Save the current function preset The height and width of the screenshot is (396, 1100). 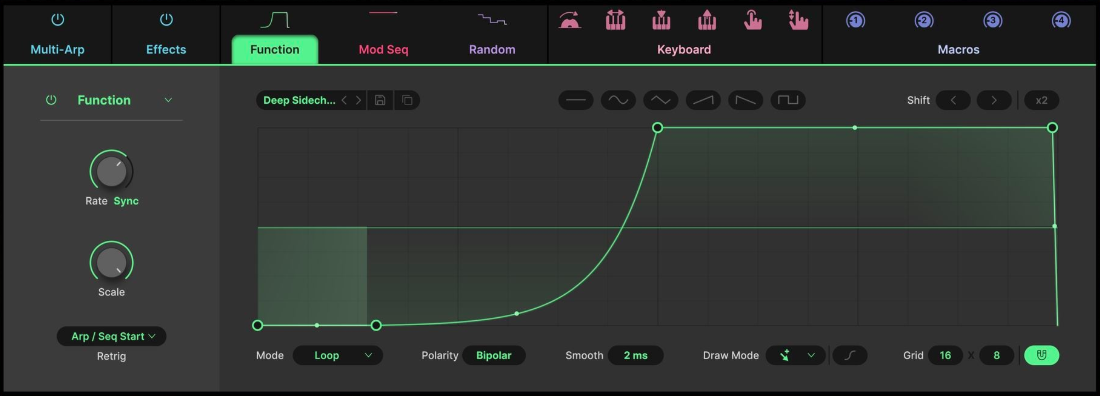tap(380, 100)
